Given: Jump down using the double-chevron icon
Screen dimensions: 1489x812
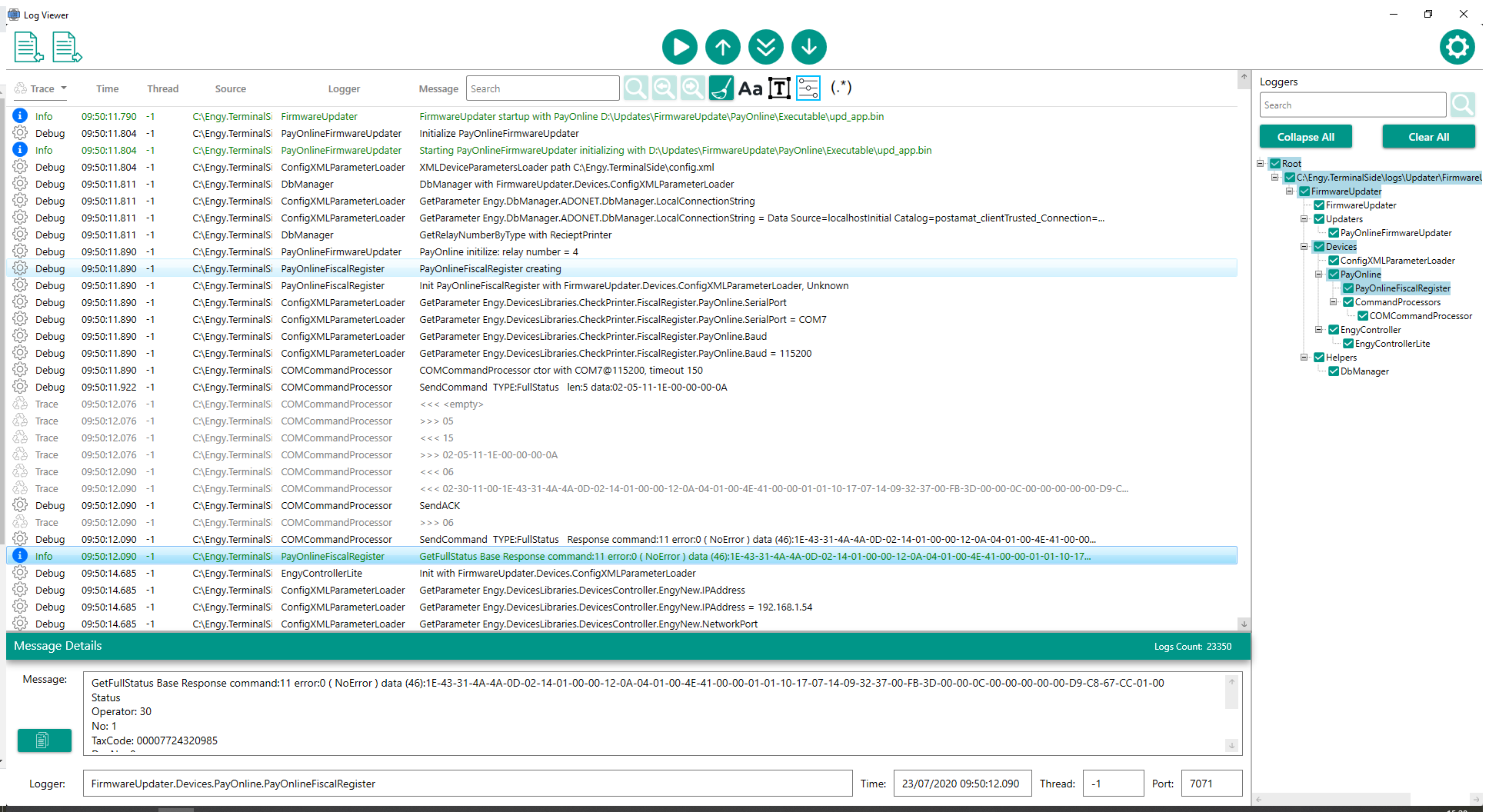Looking at the screenshot, I should coord(765,47).
